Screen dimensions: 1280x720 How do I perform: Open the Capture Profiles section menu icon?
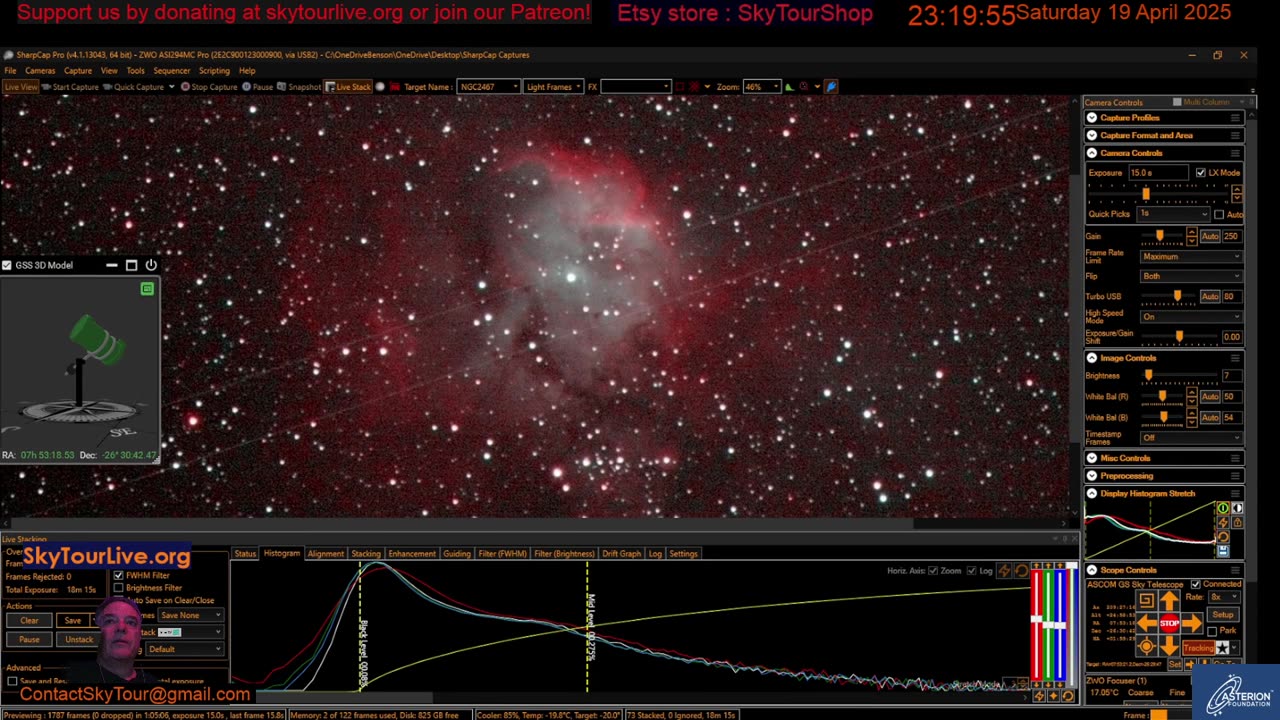(x=1235, y=118)
